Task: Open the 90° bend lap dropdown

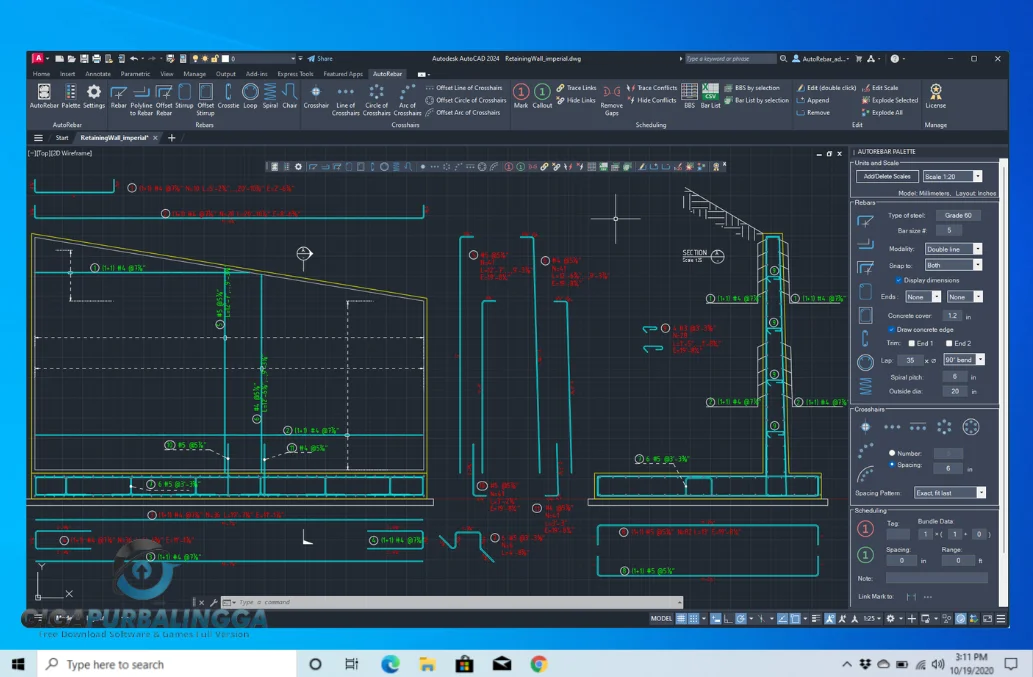Action: tap(964, 360)
